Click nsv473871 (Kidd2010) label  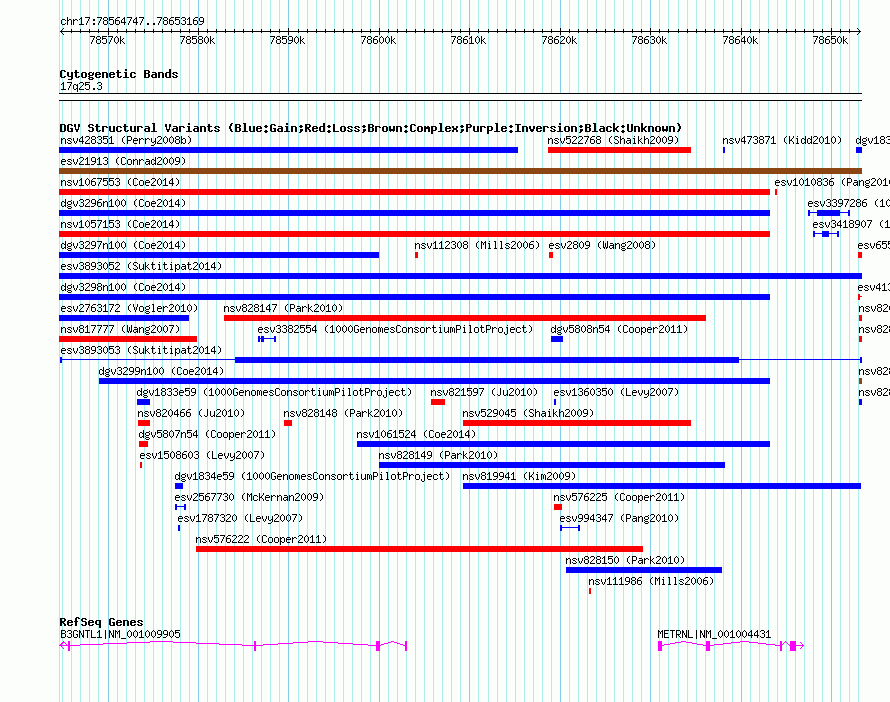[x=782, y=140]
